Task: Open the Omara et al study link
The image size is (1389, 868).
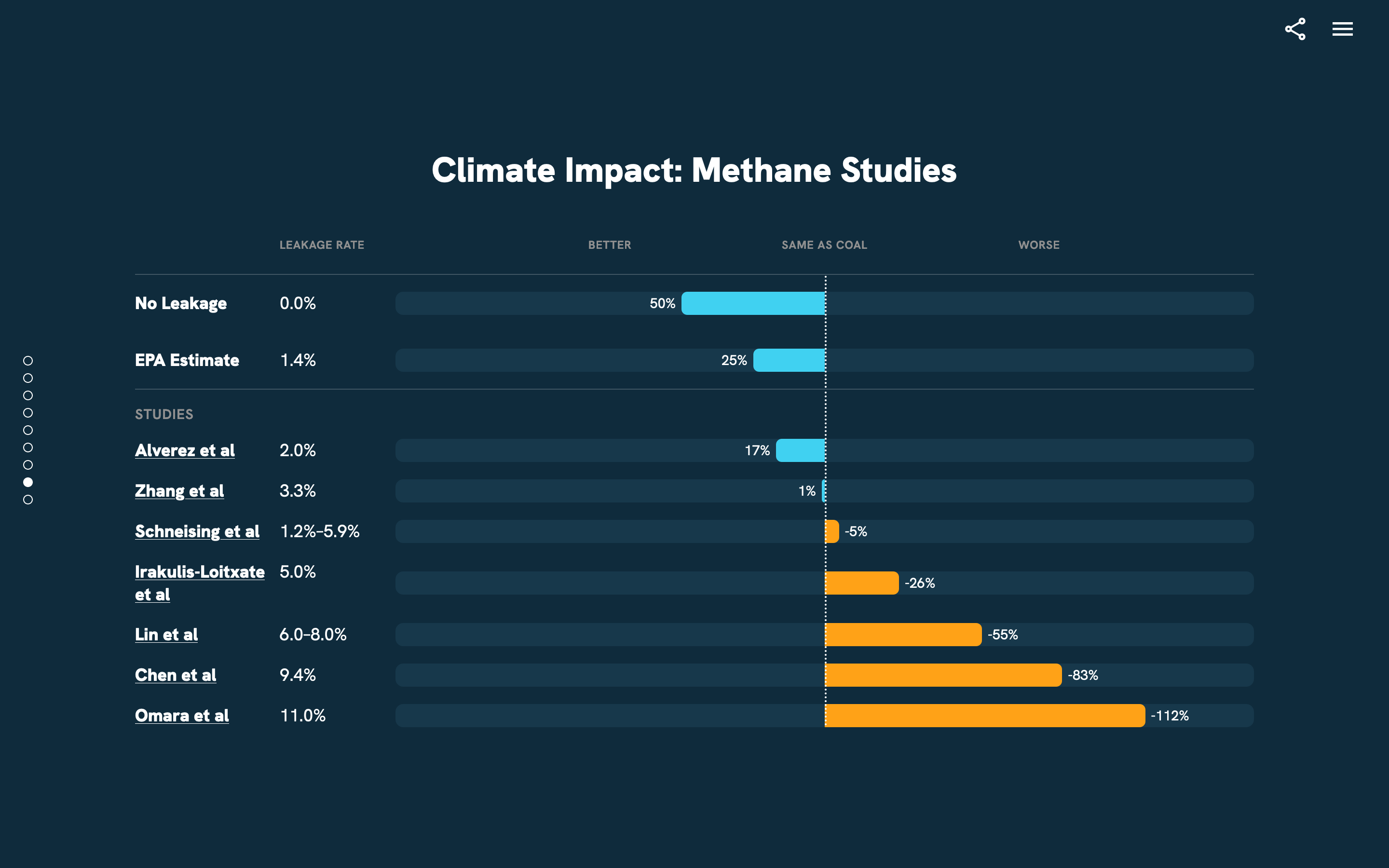Action: (181, 715)
